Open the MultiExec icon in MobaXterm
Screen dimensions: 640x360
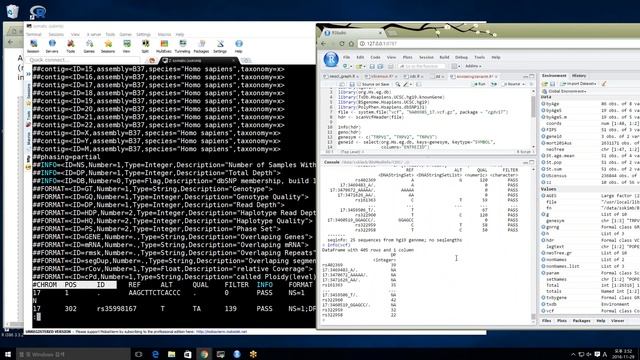coord(164,46)
